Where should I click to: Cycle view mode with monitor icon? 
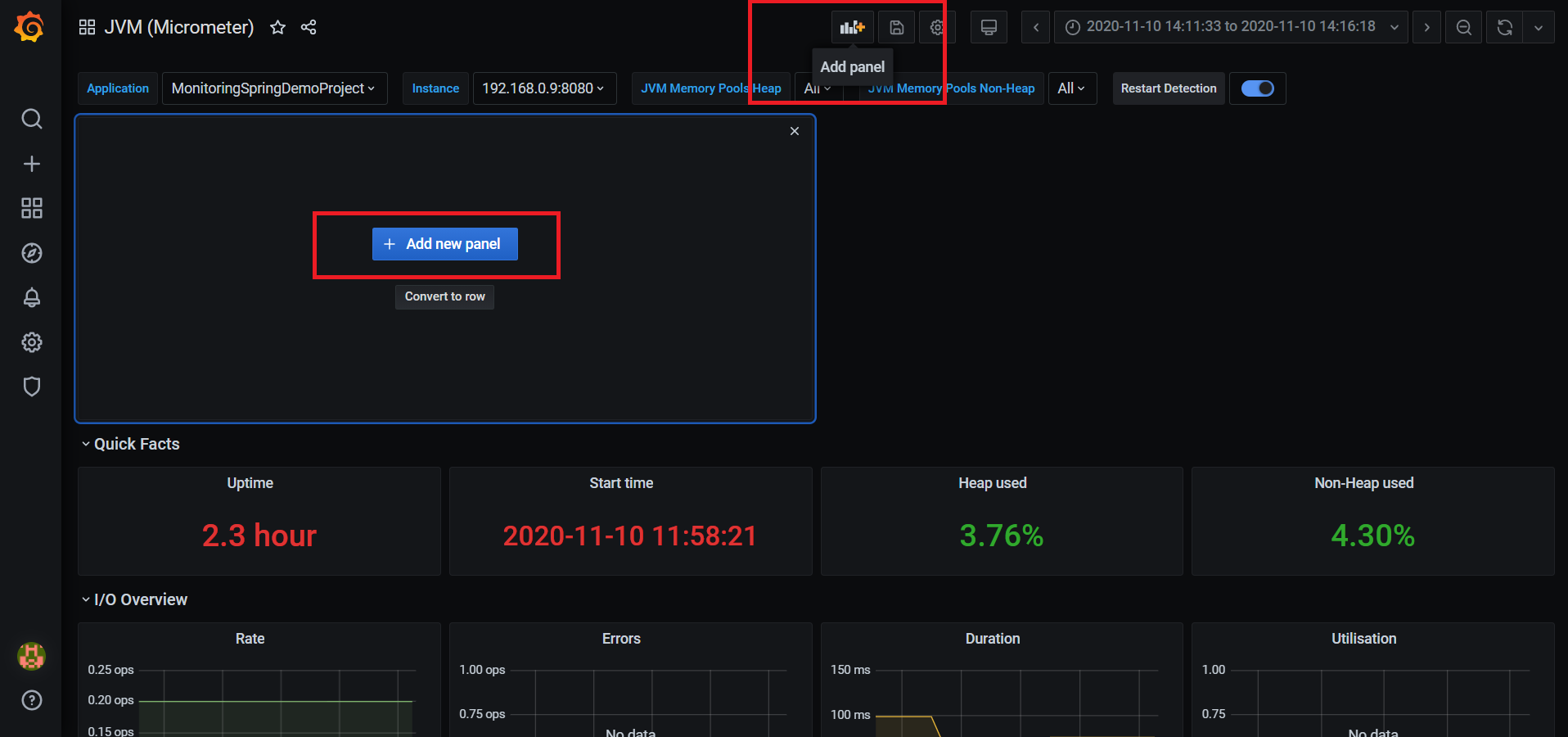pyautogui.click(x=989, y=27)
